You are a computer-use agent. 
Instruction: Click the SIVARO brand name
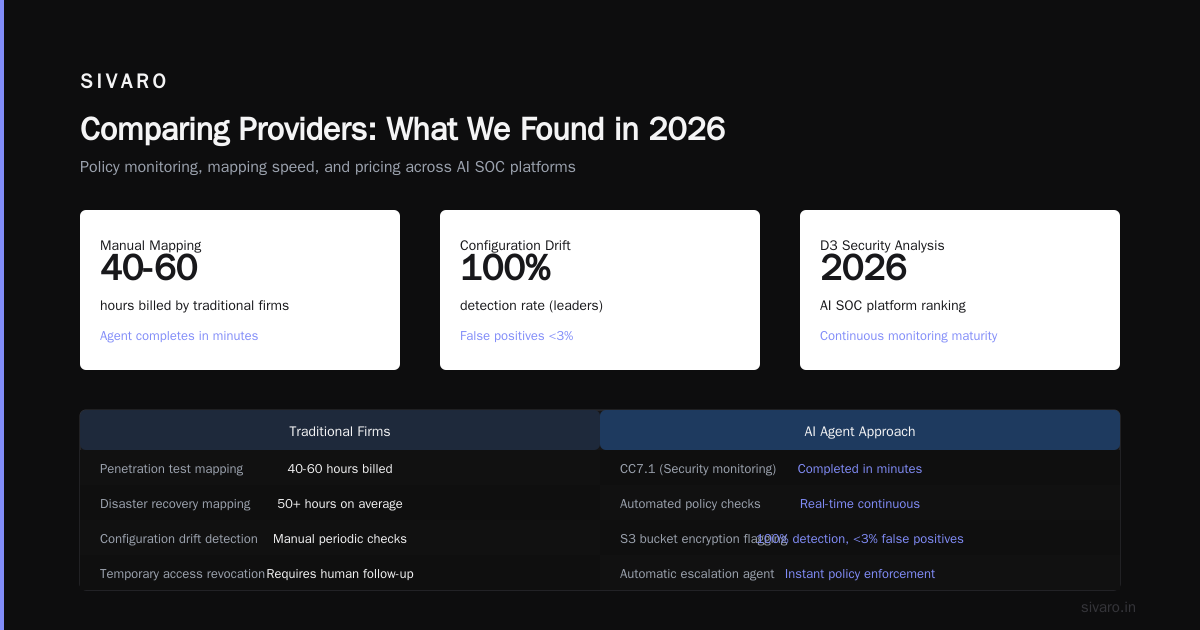[x=124, y=82]
